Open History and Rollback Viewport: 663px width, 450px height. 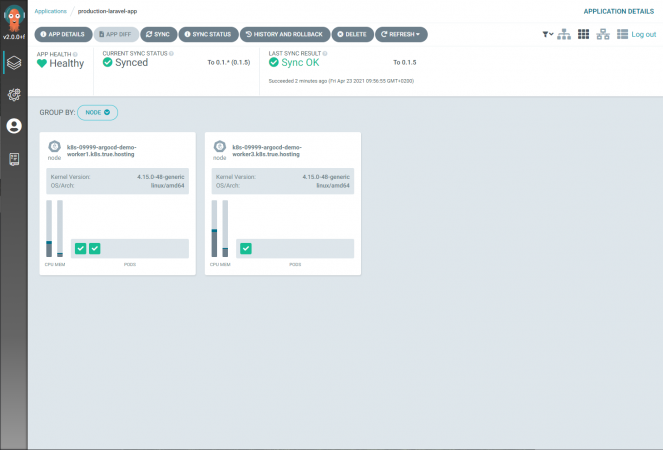tap(285, 34)
